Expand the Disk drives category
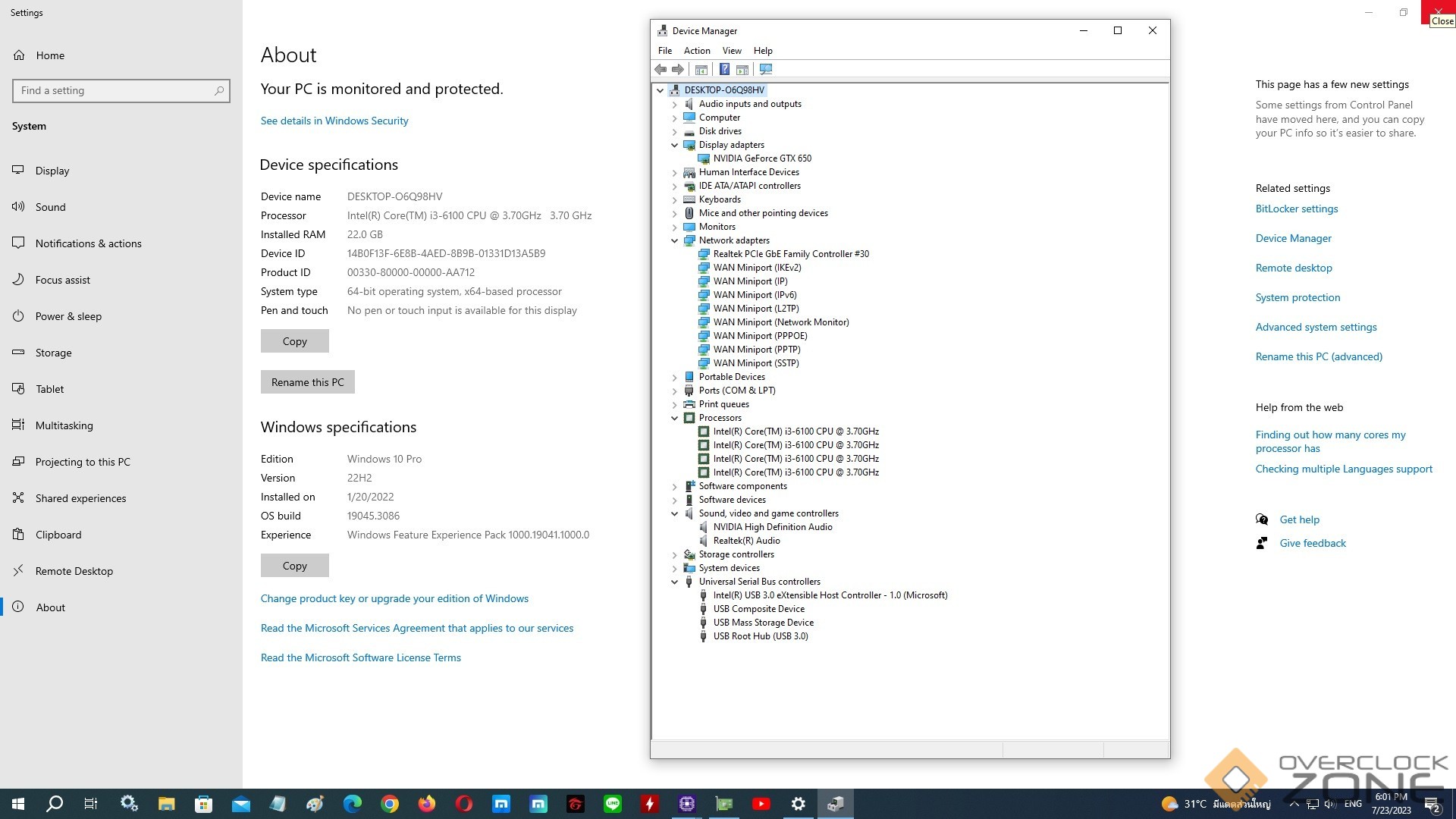Viewport: 1456px width, 819px height. click(x=674, y=132)
